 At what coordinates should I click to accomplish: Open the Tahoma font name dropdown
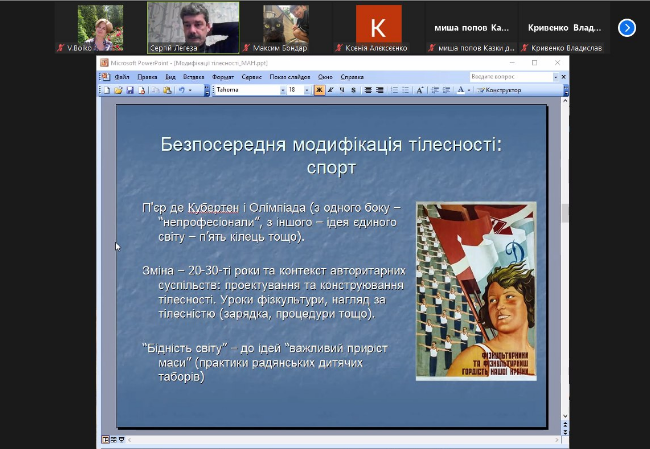point(283,90)
